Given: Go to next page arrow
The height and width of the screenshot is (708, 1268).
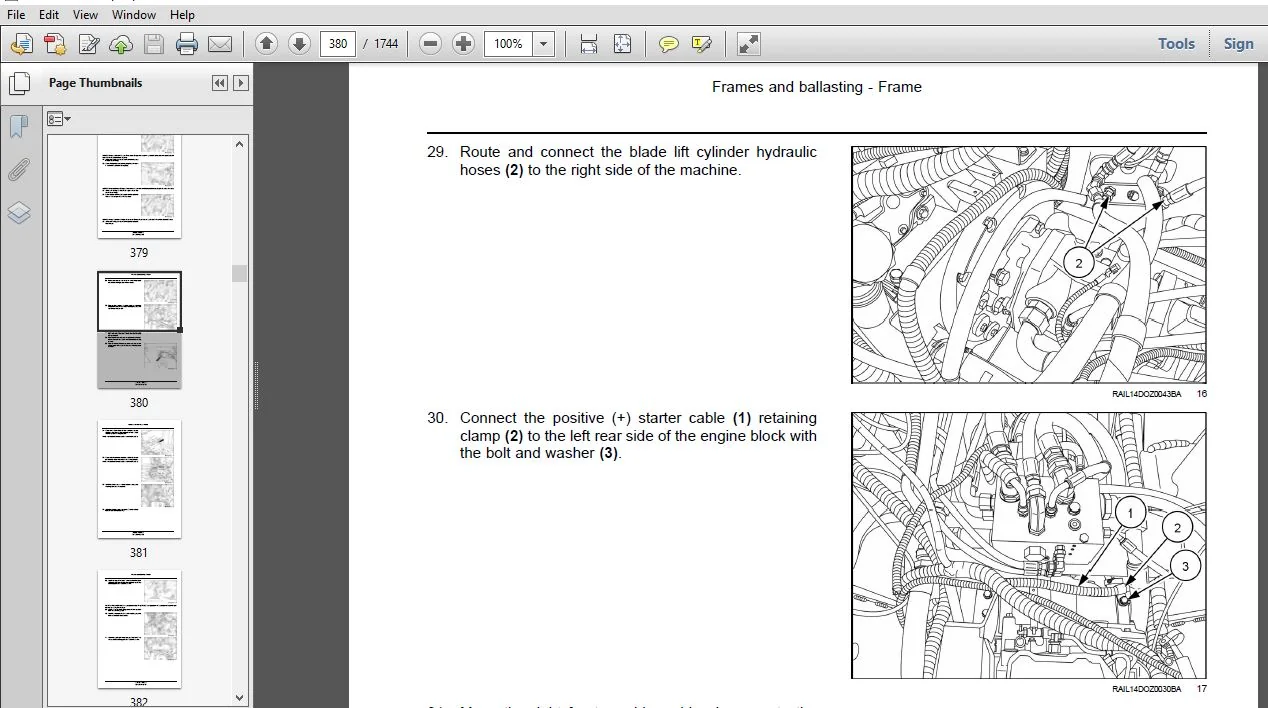Looking at the screenshot, I should pyautogui.click(x=299, y=43).
